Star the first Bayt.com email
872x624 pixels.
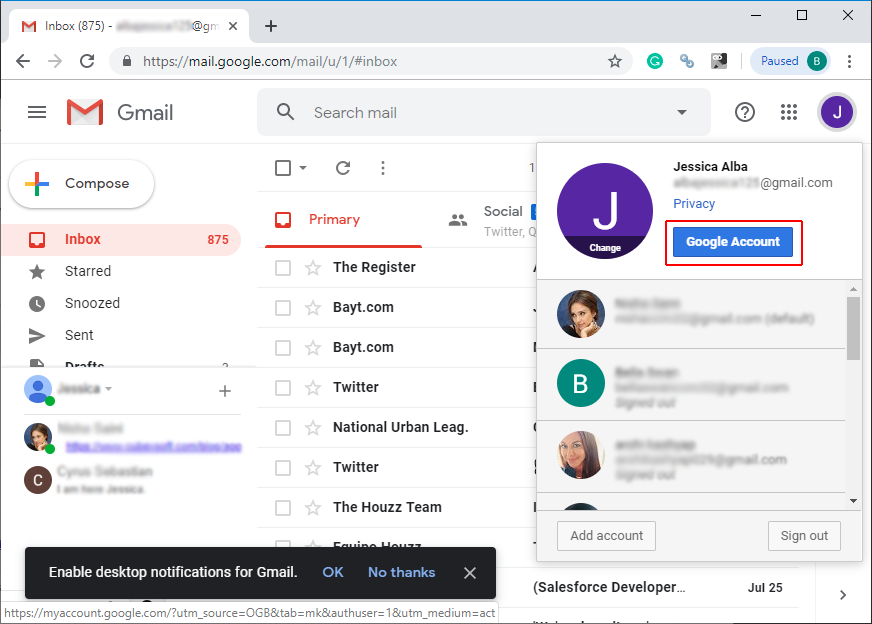313,308
